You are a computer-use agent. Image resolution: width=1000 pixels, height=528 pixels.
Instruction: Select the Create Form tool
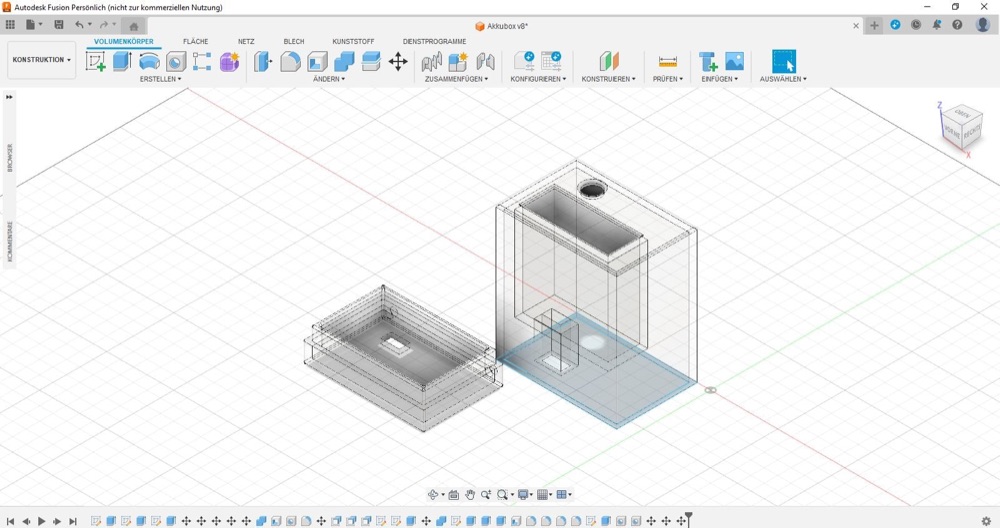pyautogui.click(x=230, y=62)
